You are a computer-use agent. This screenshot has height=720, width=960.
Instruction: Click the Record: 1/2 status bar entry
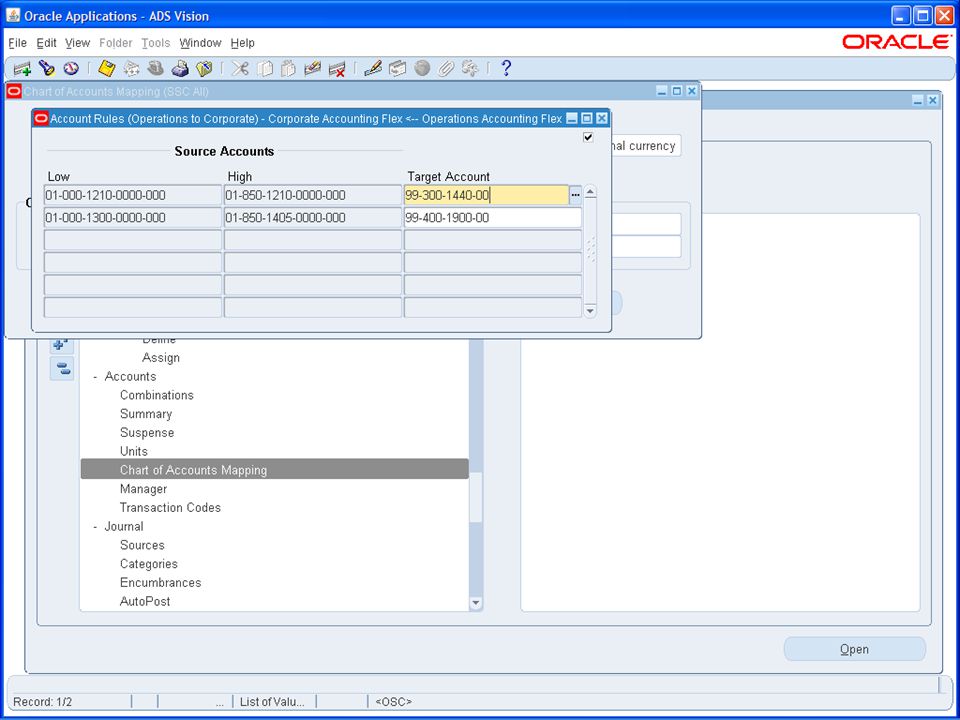[x=42, y=702]
